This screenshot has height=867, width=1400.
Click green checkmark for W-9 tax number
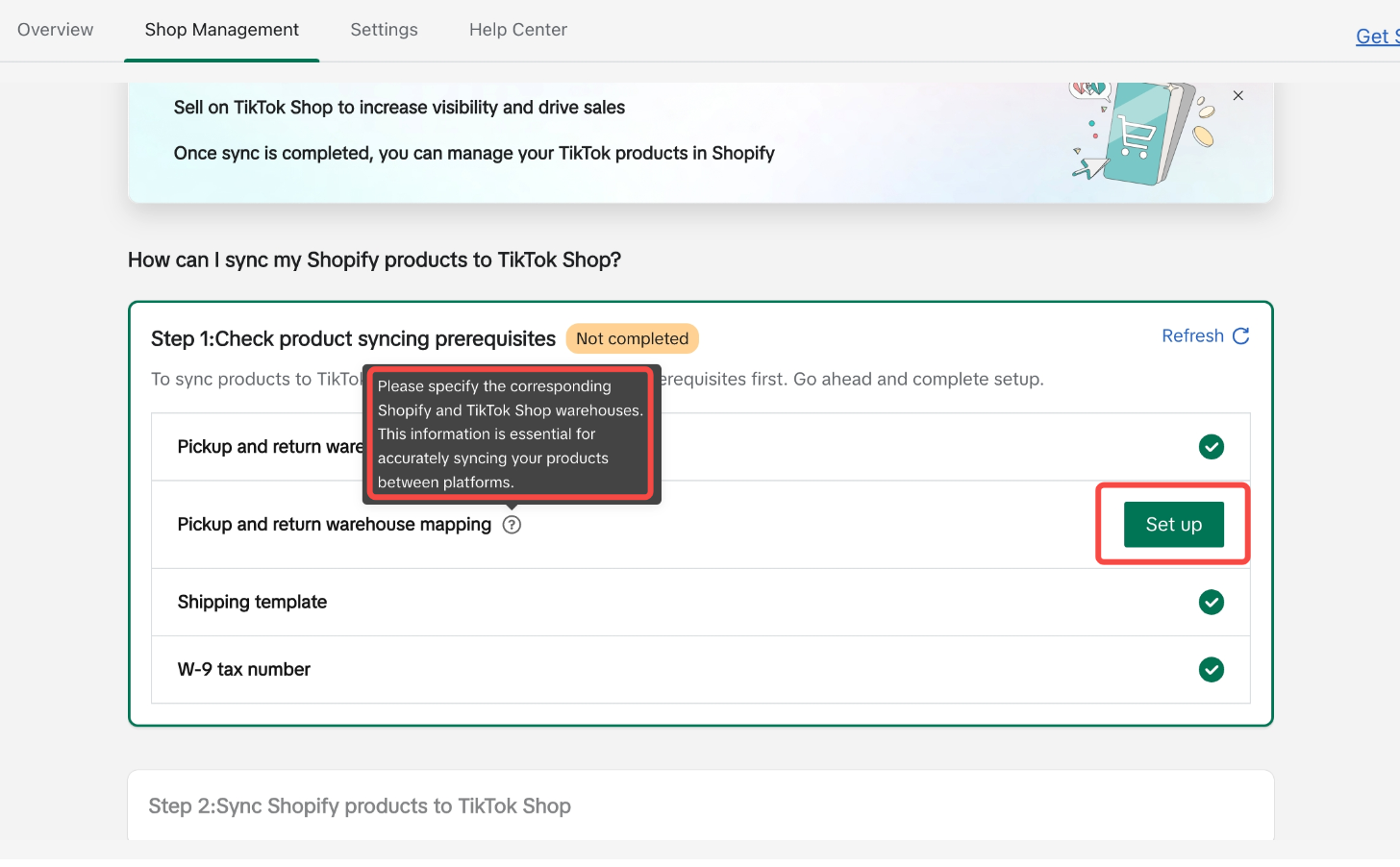1212,669
